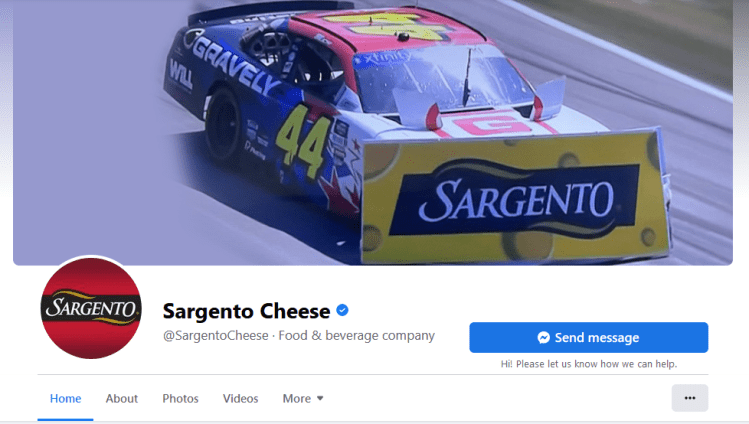Screen dimensions: 749x424
Task: Click the greeting text below Send message
Action: [588, 364]
